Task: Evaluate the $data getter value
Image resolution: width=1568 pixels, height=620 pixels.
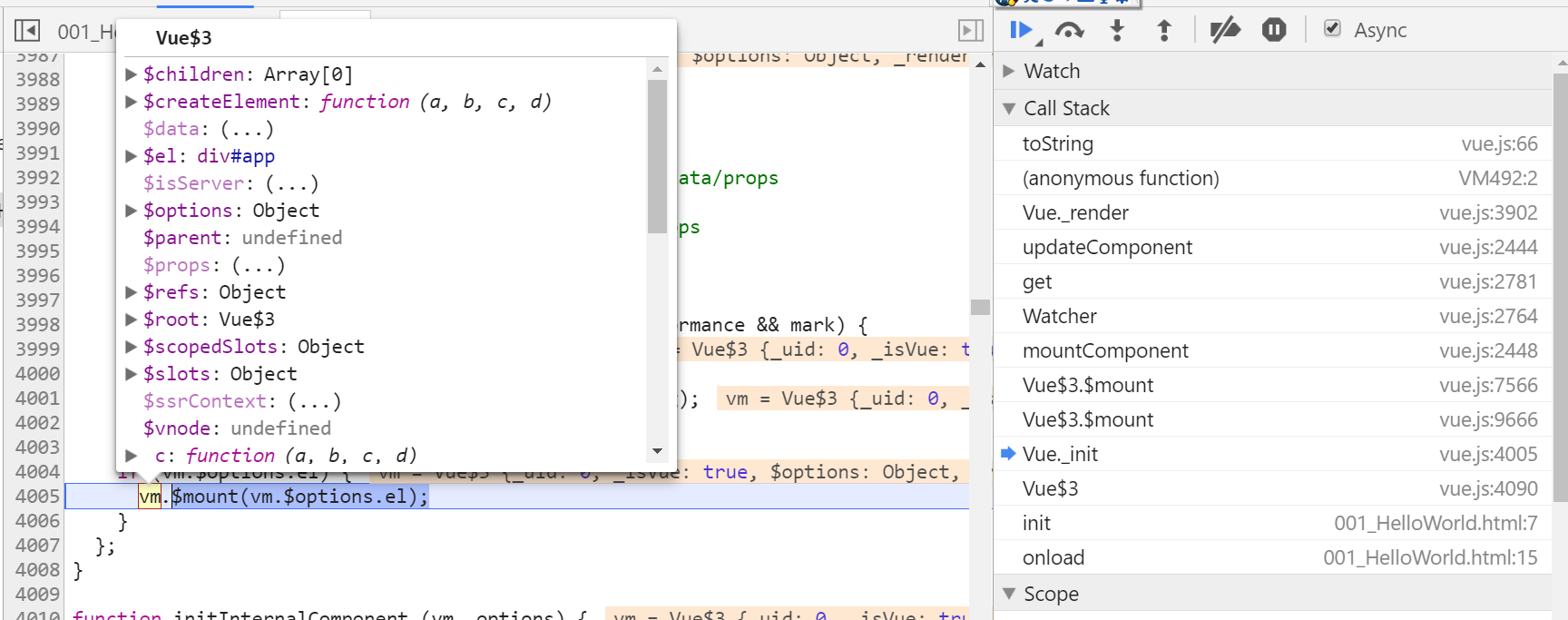Action: [x=247, y=129]
